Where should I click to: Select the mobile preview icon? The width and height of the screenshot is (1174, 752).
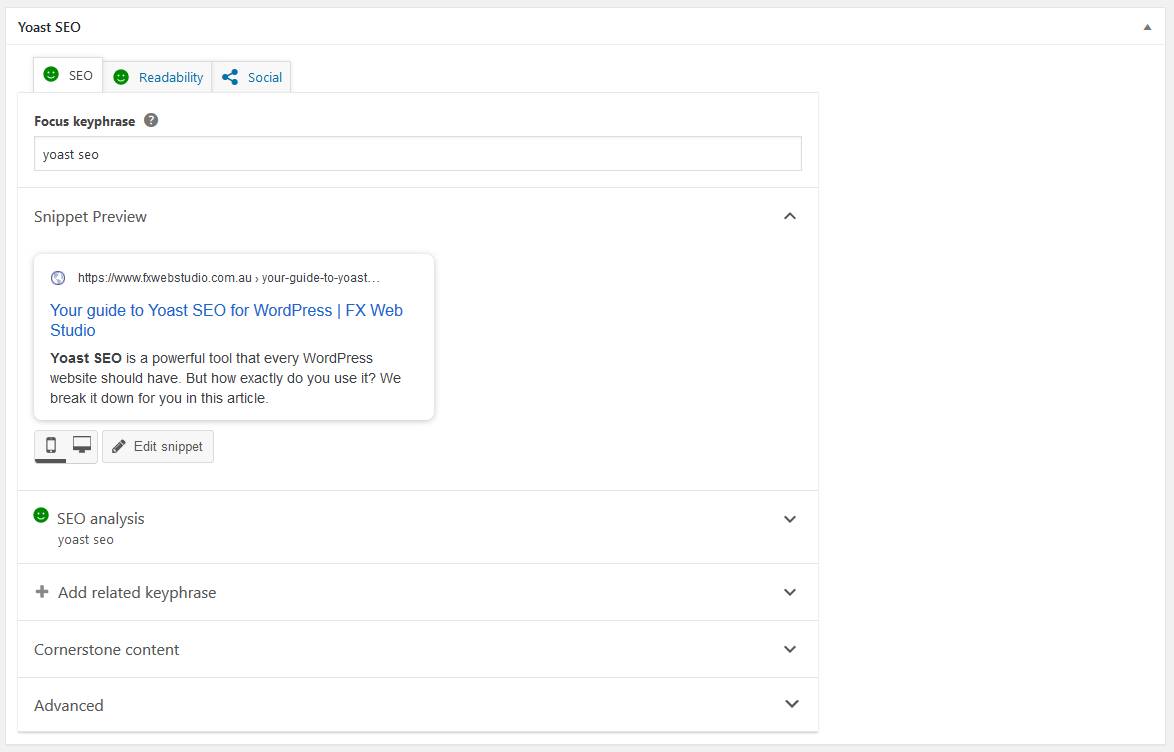pyautogui.click(x=51, y=446)
